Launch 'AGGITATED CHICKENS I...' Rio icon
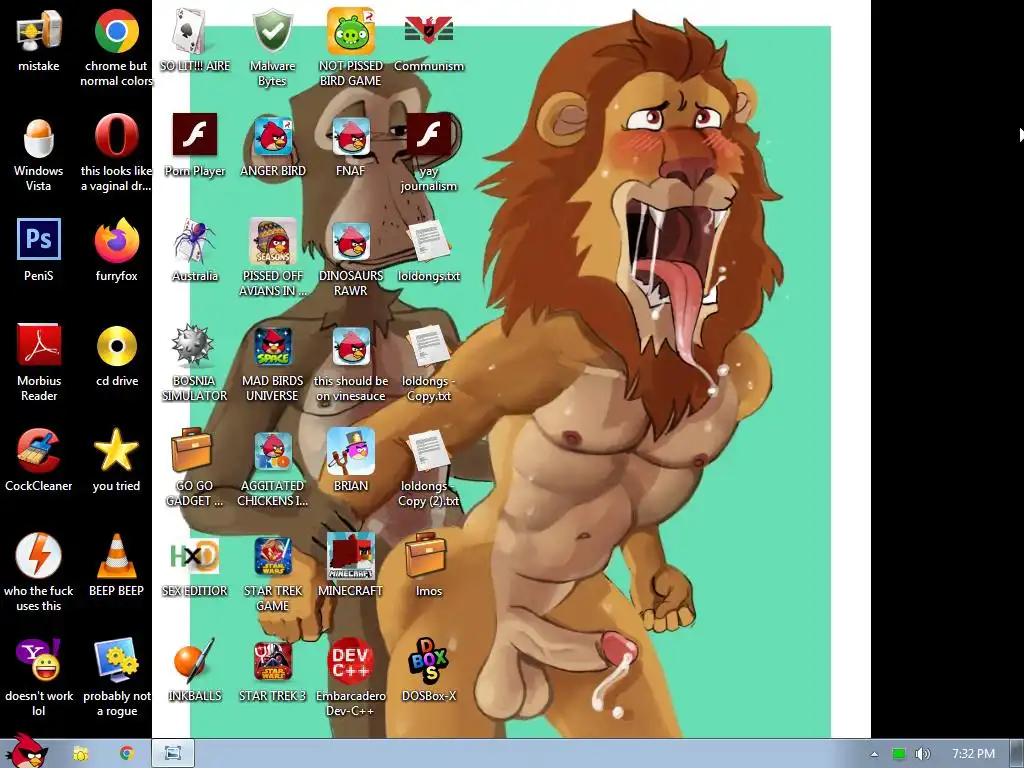 pos(273,451)
